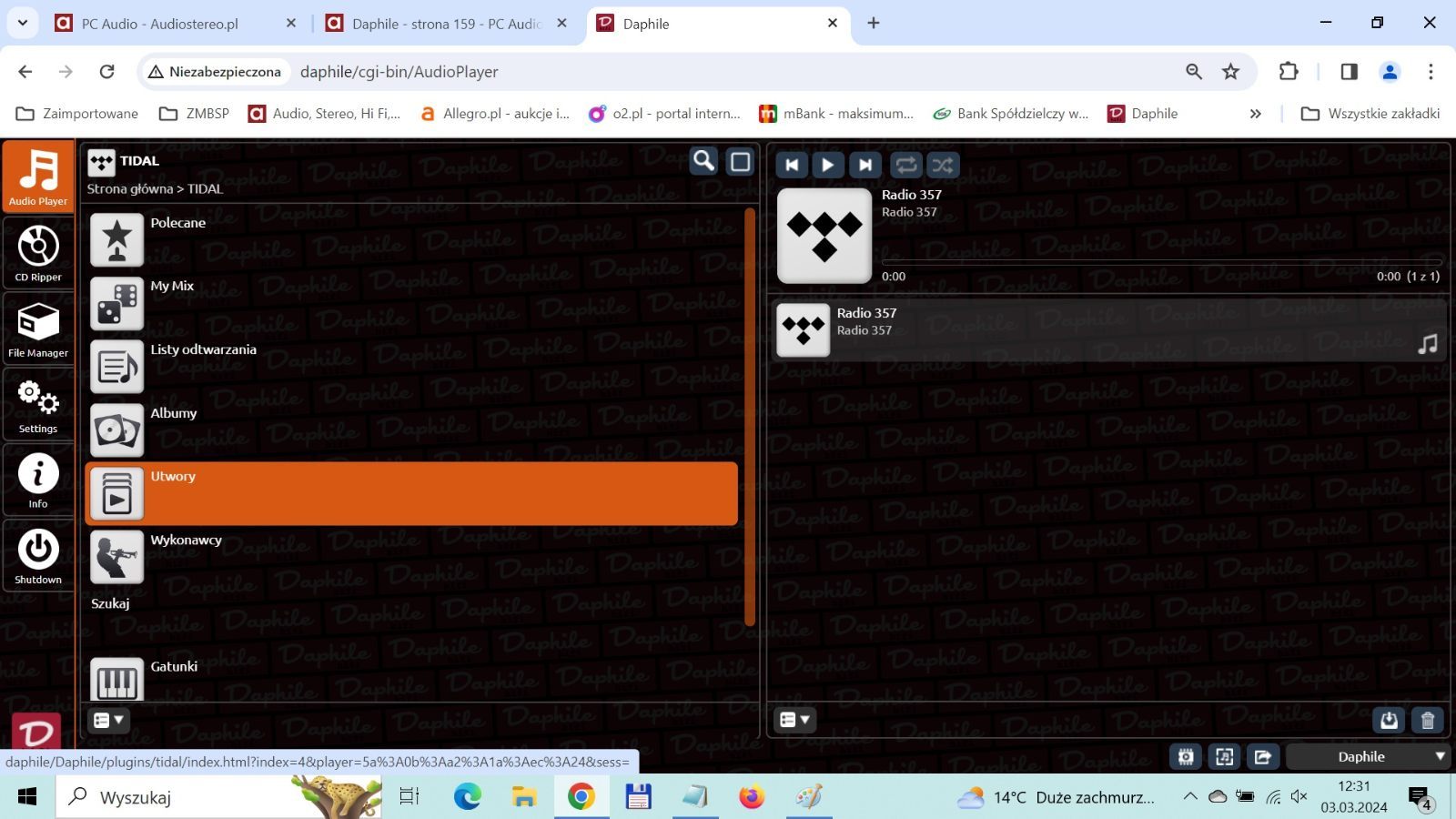
Task: Click the Niezabezpieczona security indicator
Action: [216, 72]
